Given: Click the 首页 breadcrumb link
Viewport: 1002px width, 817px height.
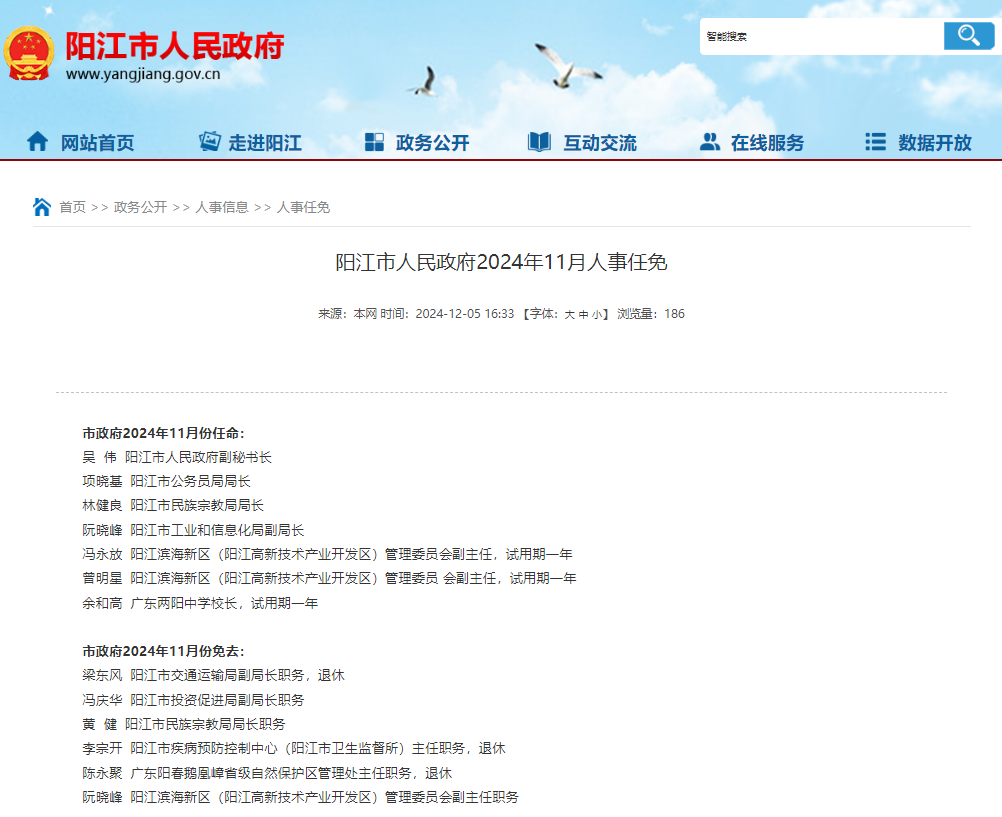Looking at the screenshot, I should [72, 207].
